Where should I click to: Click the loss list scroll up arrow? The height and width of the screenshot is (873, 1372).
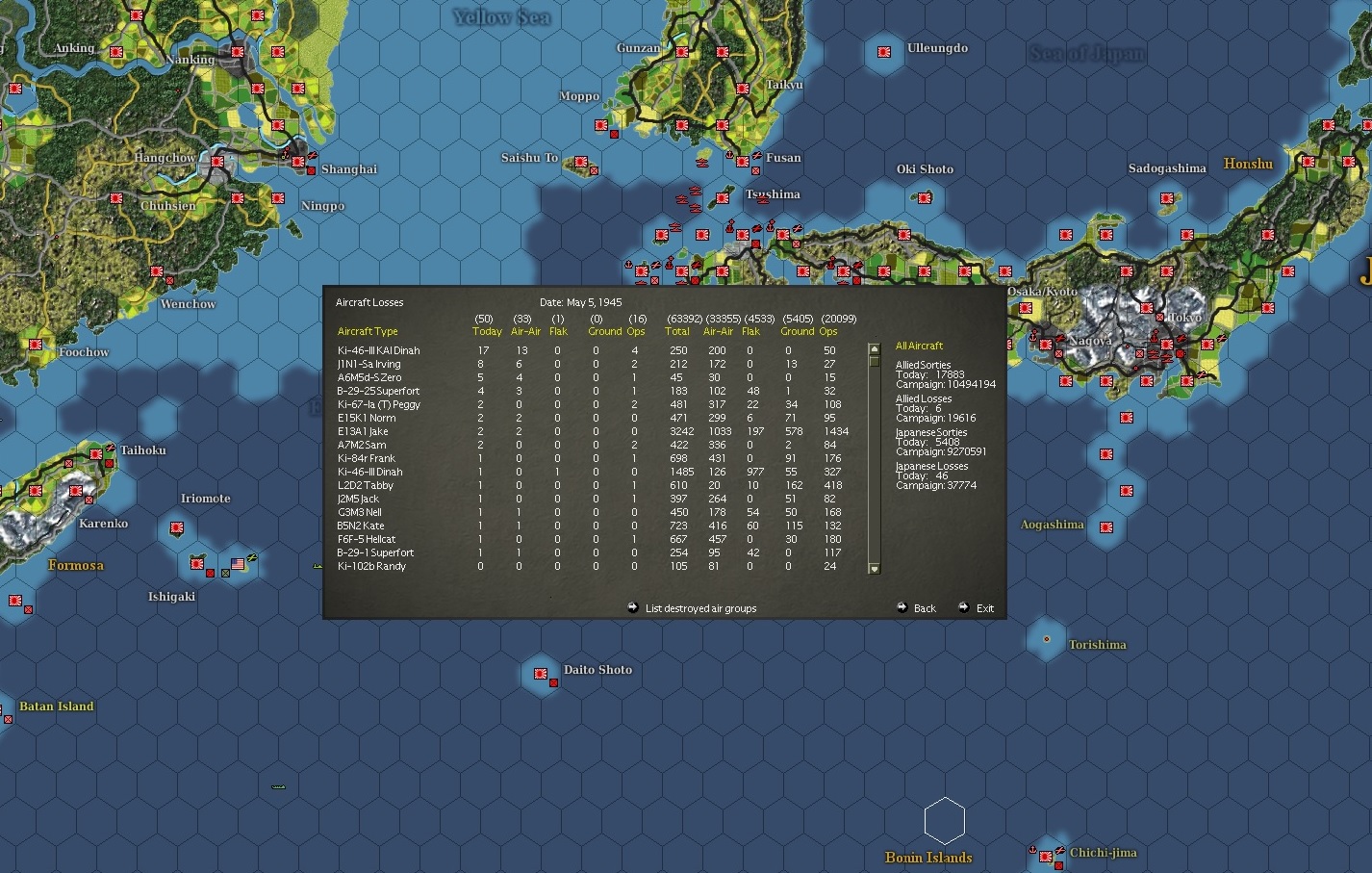pos(875,349)
